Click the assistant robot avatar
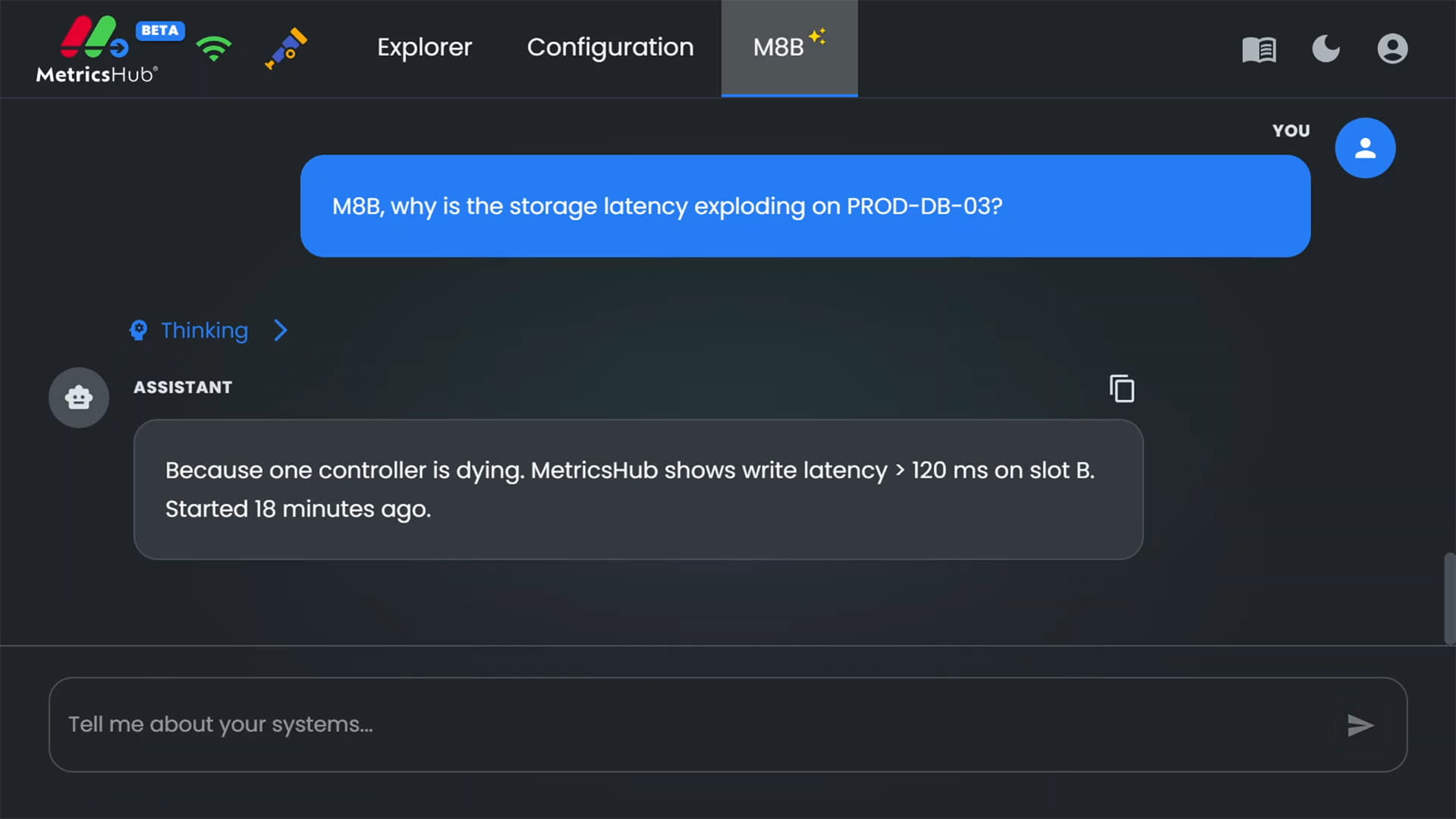 coord(78,397)
